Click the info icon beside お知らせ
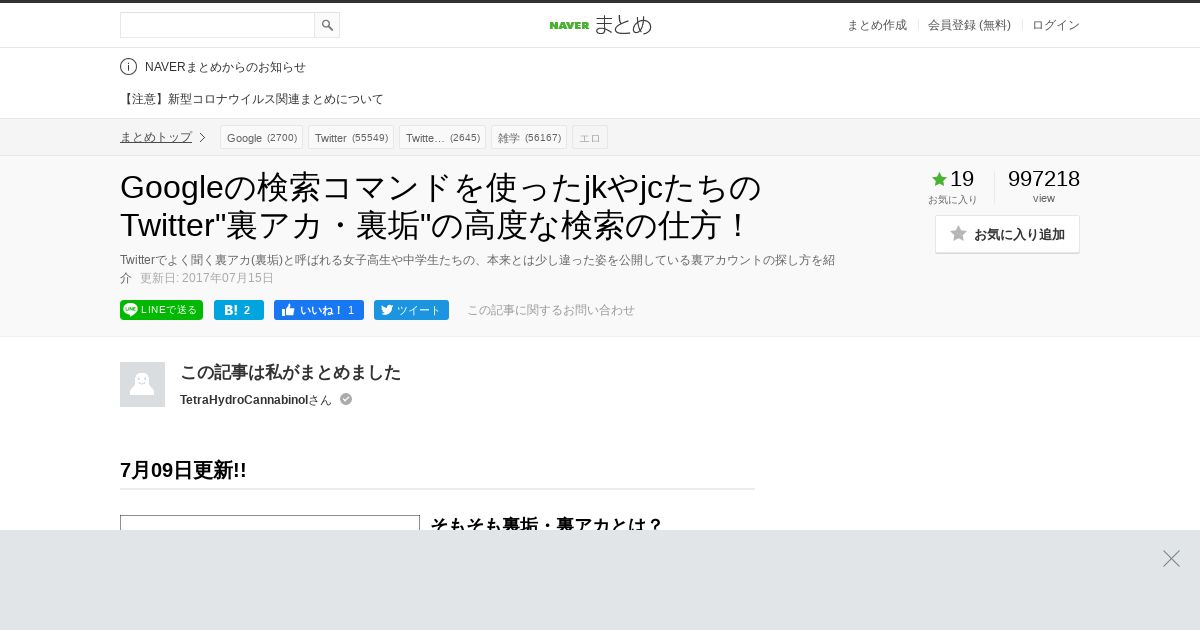 [128, 67]
